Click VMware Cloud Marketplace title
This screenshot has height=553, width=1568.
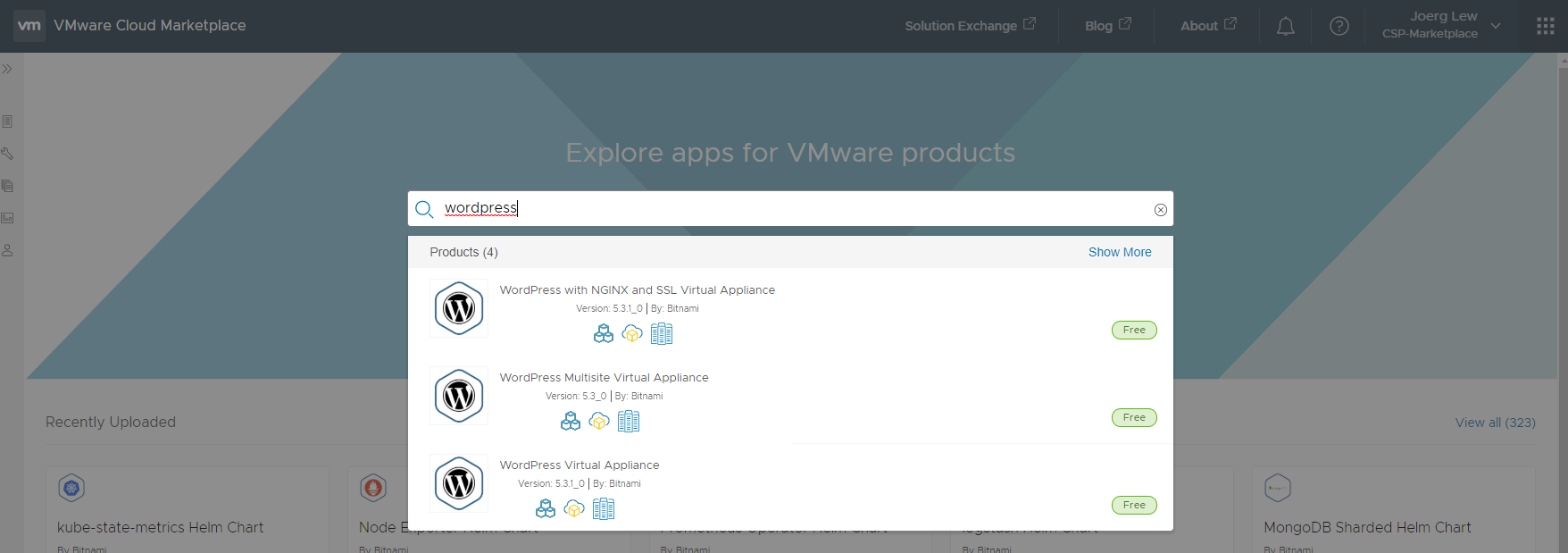point(150,26)
